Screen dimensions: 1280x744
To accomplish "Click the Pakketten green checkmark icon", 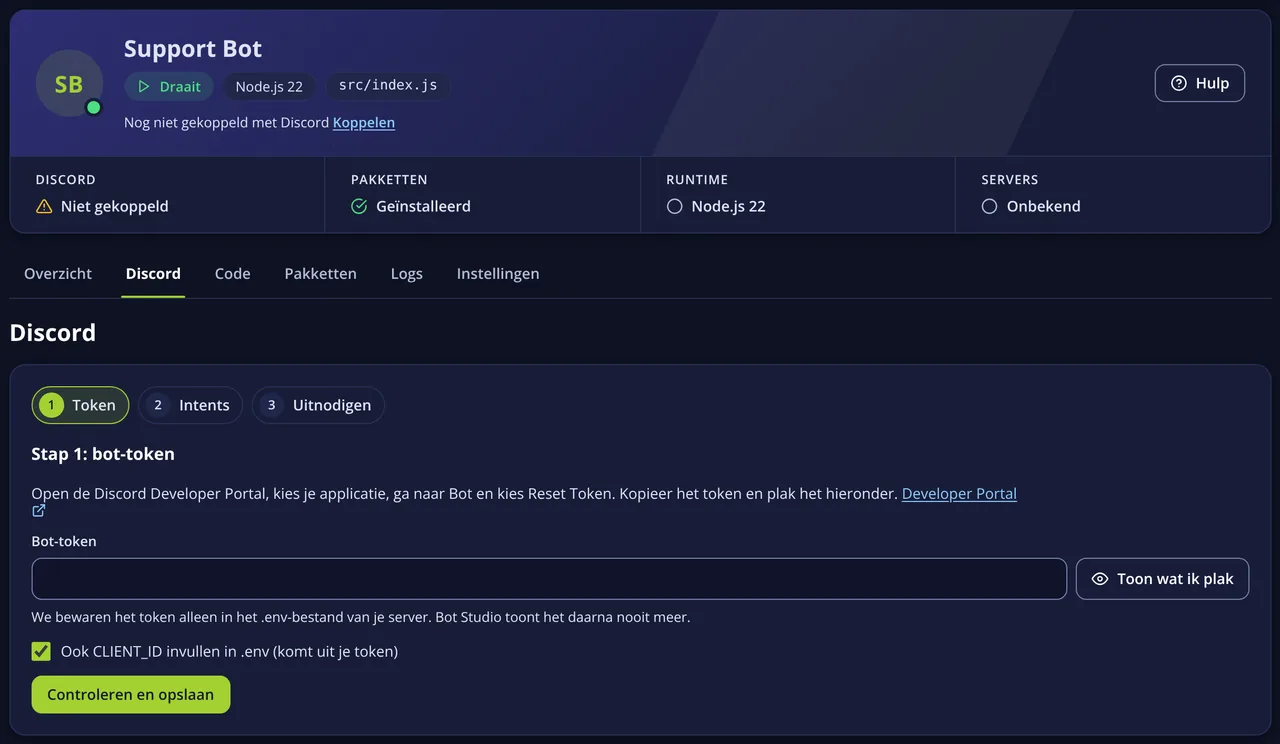I will [x=359, y=207].
